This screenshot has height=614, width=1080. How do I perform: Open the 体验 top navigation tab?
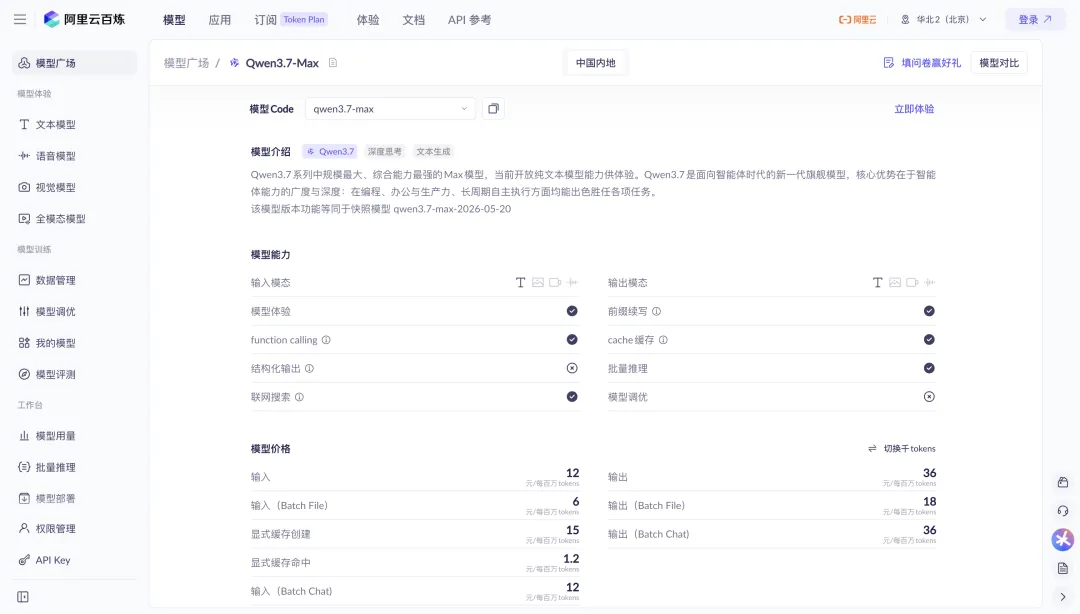368,20
